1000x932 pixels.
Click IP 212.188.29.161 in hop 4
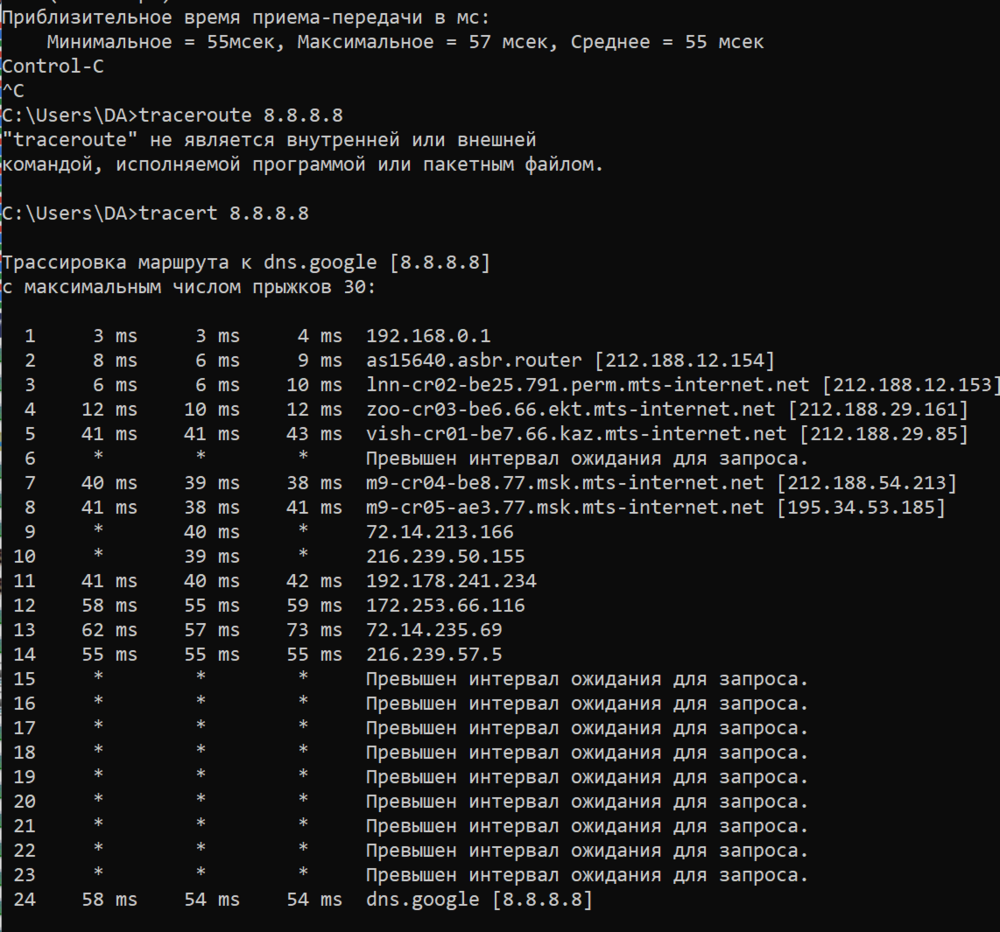pos(878,409)
